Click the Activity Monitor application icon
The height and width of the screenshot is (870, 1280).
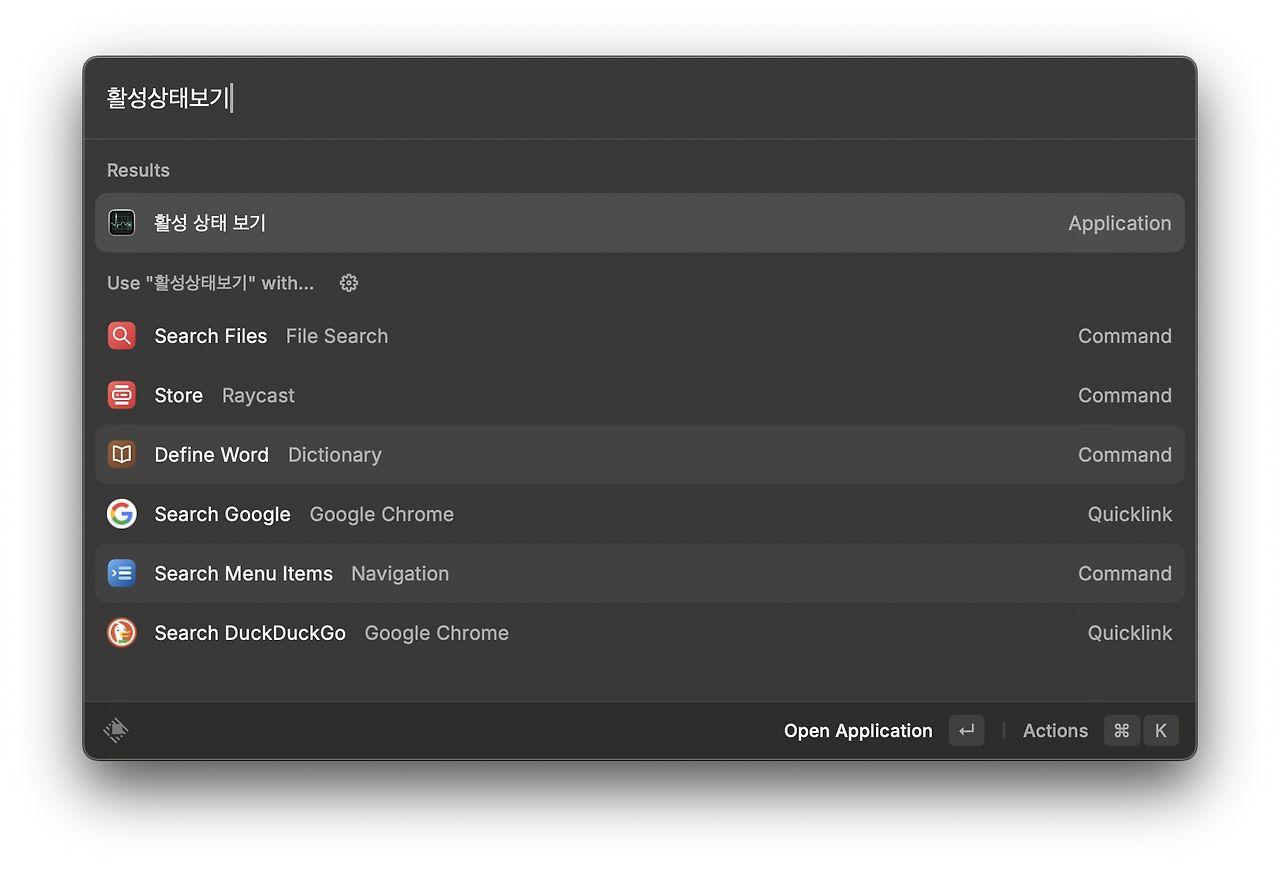(121, 222)
